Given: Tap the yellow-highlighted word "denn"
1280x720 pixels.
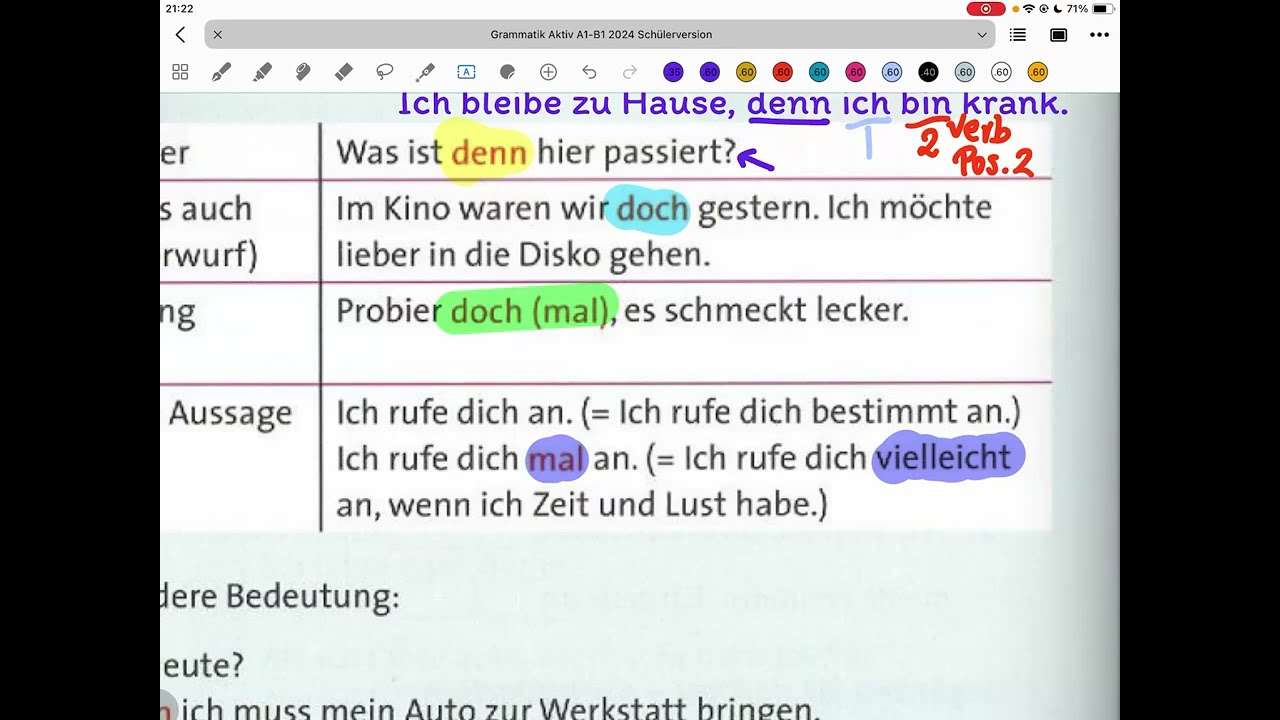Looking at the screenshot, I should 488,153.
